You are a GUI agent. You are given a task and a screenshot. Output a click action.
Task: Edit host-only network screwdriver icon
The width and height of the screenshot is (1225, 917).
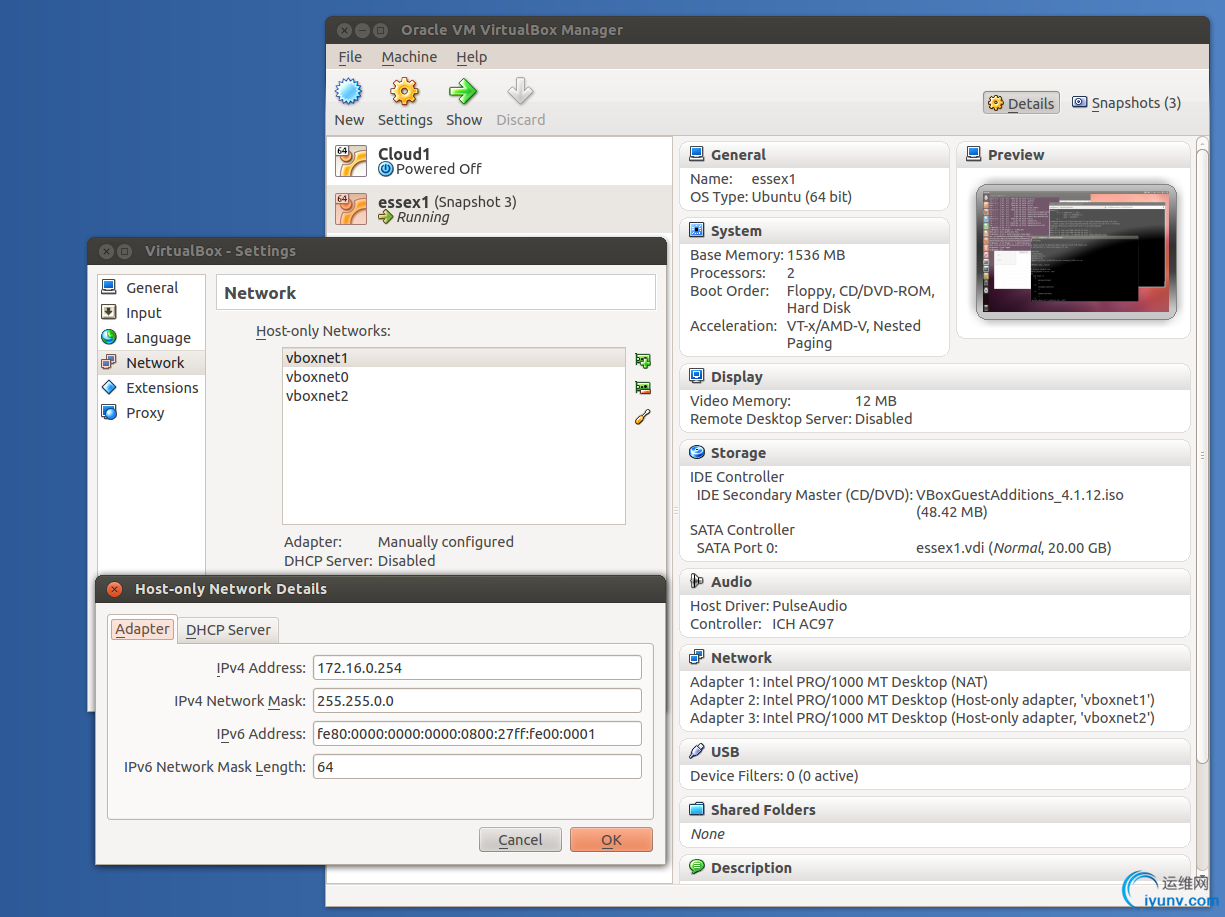pos(643,417)
